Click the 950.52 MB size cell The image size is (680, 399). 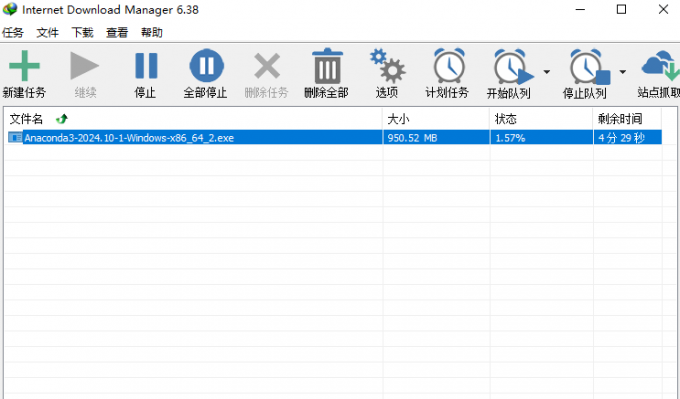tap(412, 138)
